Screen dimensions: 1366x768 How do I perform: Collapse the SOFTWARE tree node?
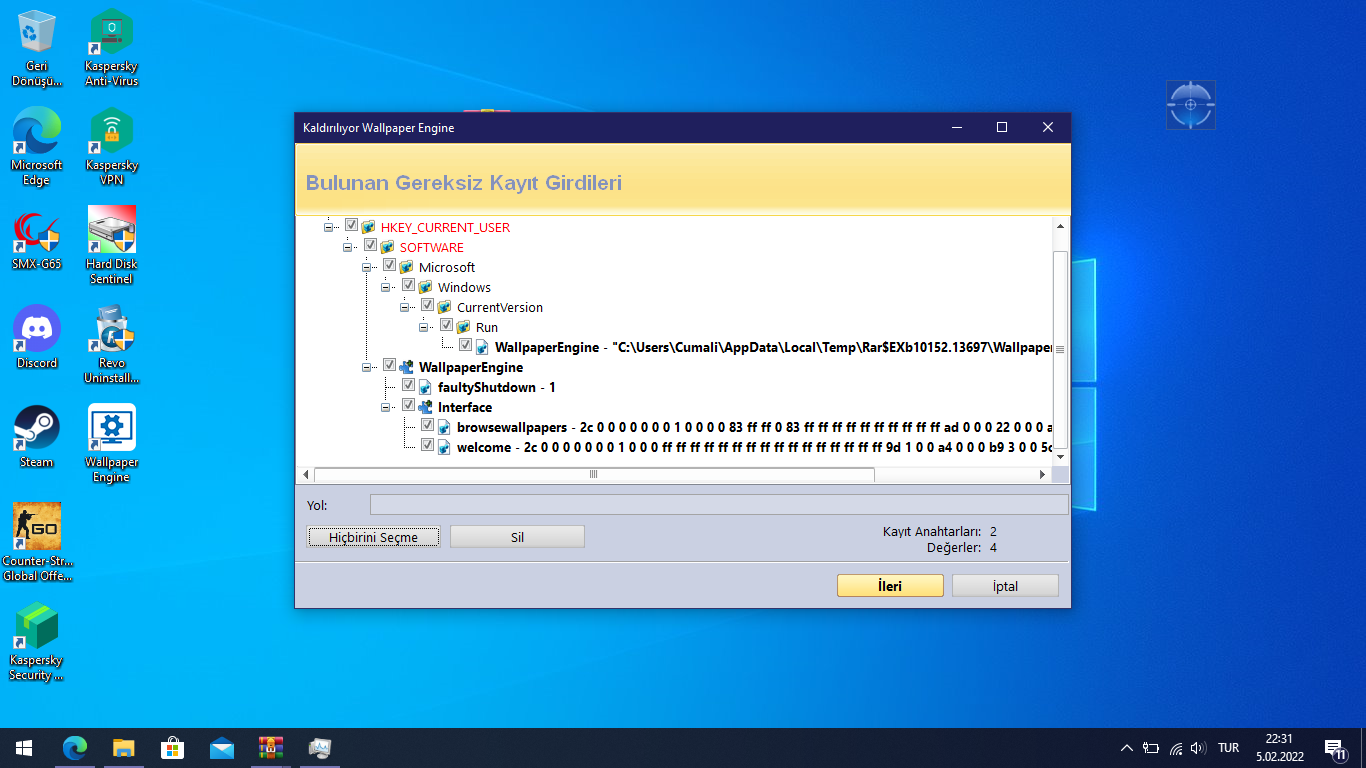pyautogui.click(x=348, y=248)
